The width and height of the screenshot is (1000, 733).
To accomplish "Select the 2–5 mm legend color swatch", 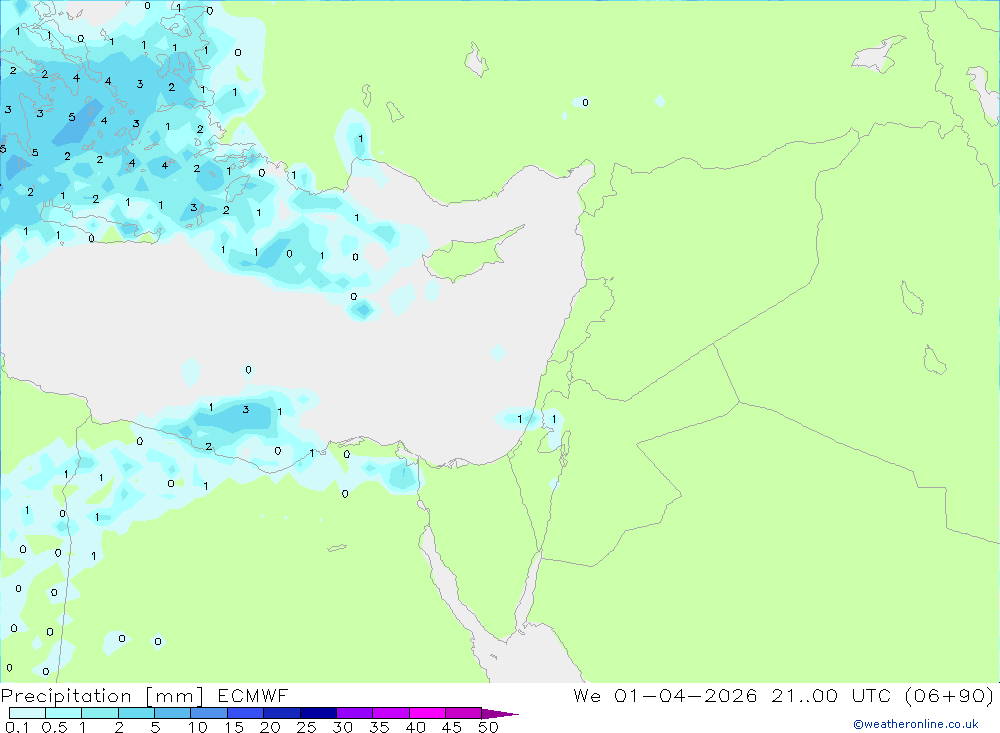I will click(x=136, y=713).
